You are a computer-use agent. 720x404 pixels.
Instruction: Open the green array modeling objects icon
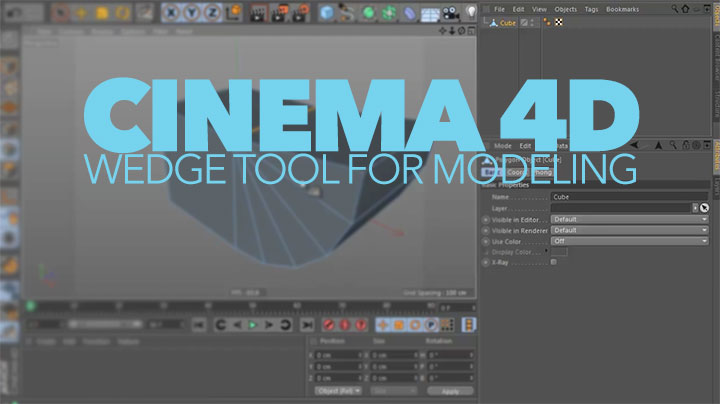(388, 13)
